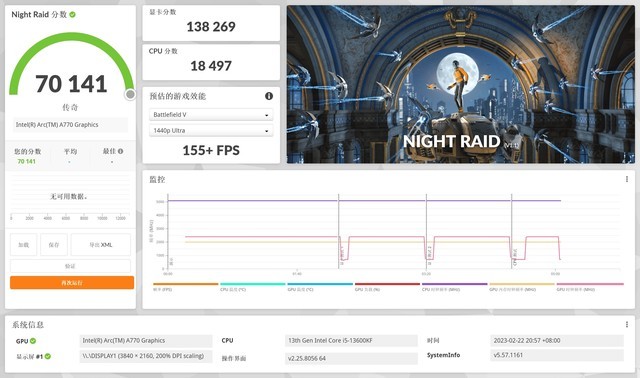Image resolution: width=640 pixels, height=378 pixels.
Task: Click the orange run again button
Action: pyautogui.click(x=72, y=282)
